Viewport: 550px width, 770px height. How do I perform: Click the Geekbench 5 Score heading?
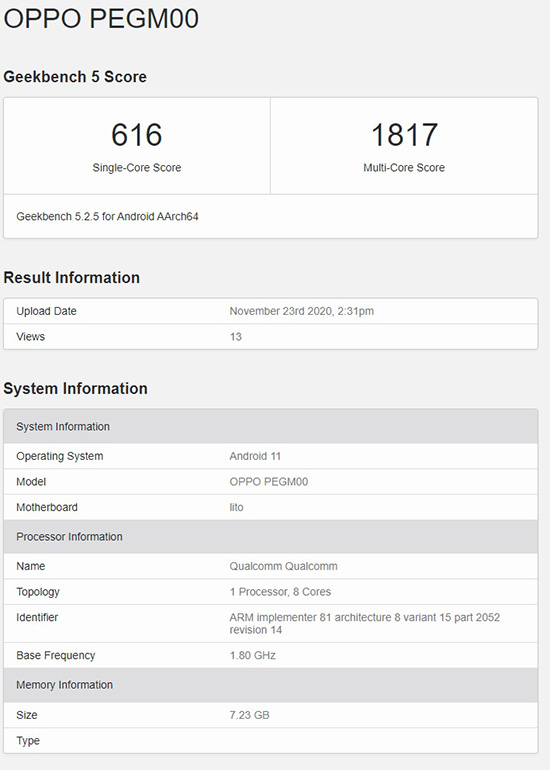tap(75, 77)
